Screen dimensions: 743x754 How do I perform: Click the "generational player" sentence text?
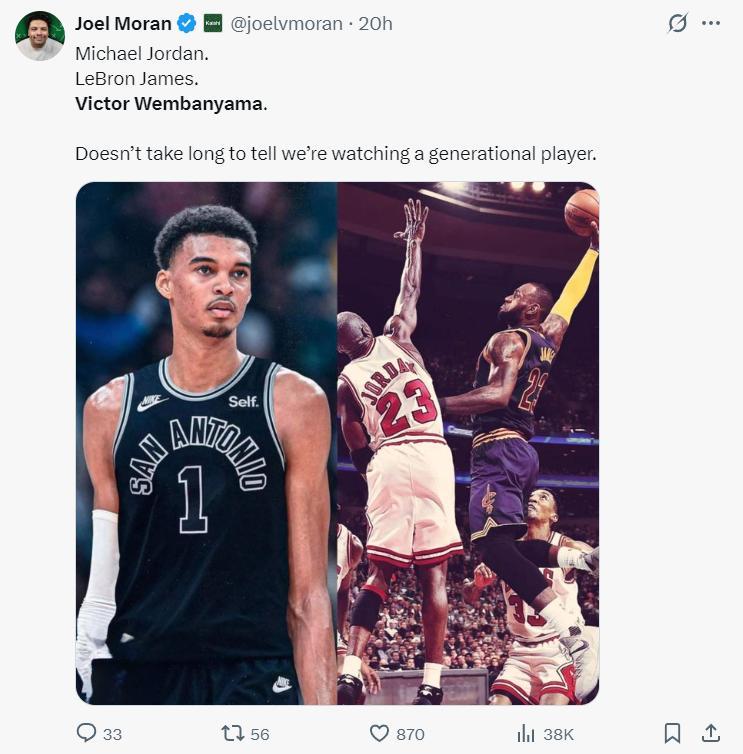pyautogui.click(x=335, y=154)
